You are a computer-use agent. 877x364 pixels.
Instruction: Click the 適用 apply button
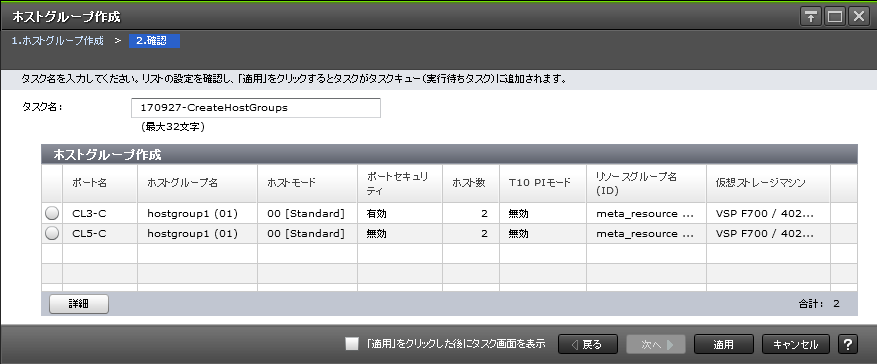[x=724, y=344]
